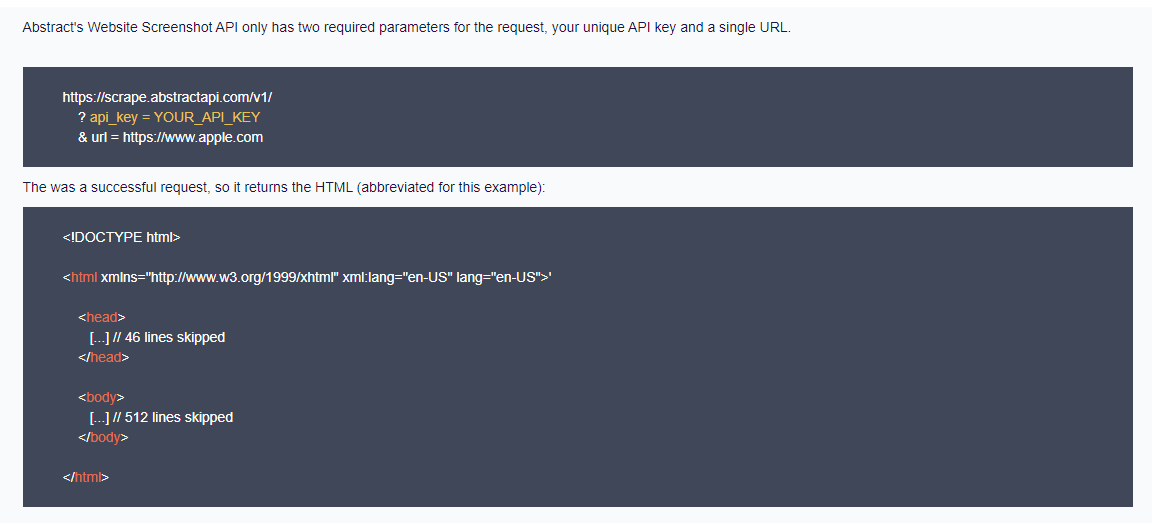Select the <!DOCTYPE html> line

click(121, 237)
